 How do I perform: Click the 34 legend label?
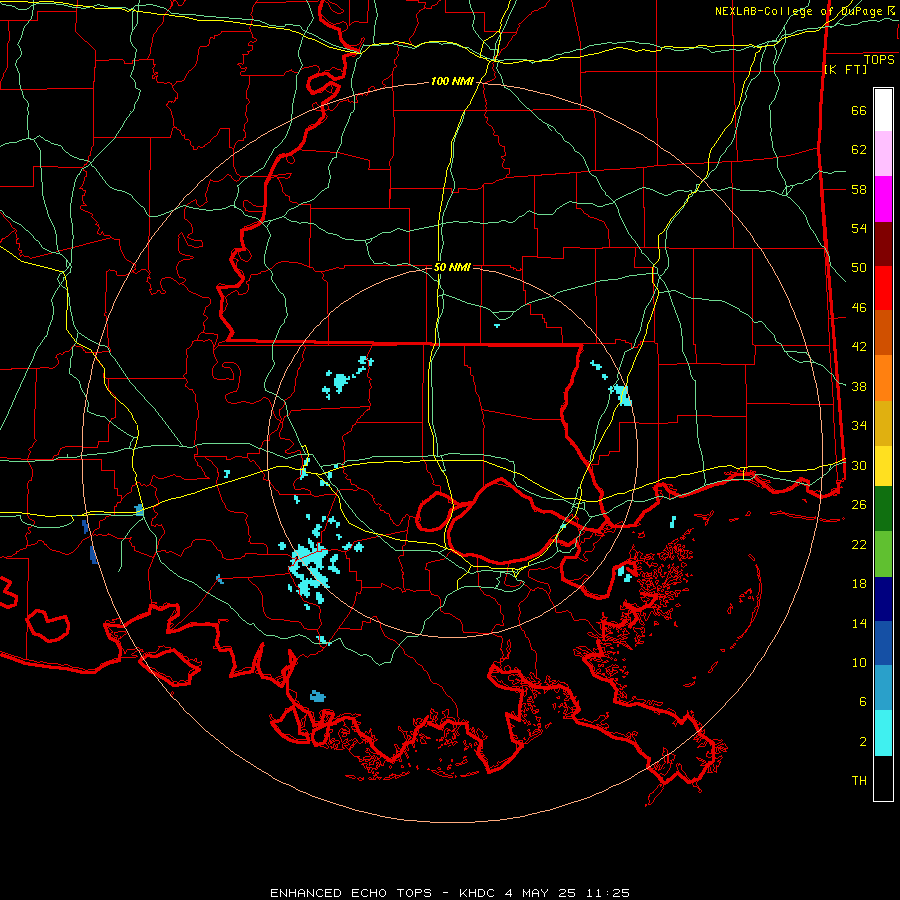(859, 425)
